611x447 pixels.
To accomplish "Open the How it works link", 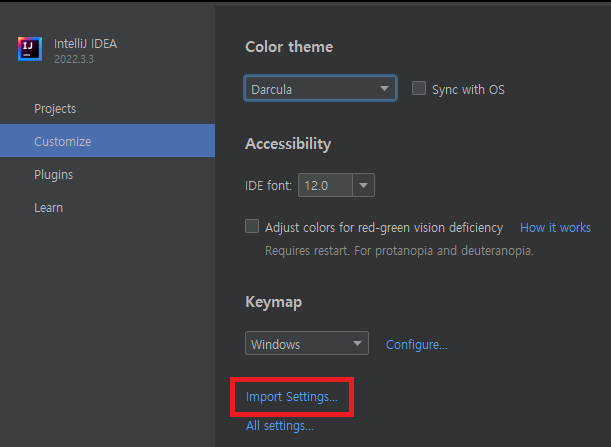I will pos(555,228).
